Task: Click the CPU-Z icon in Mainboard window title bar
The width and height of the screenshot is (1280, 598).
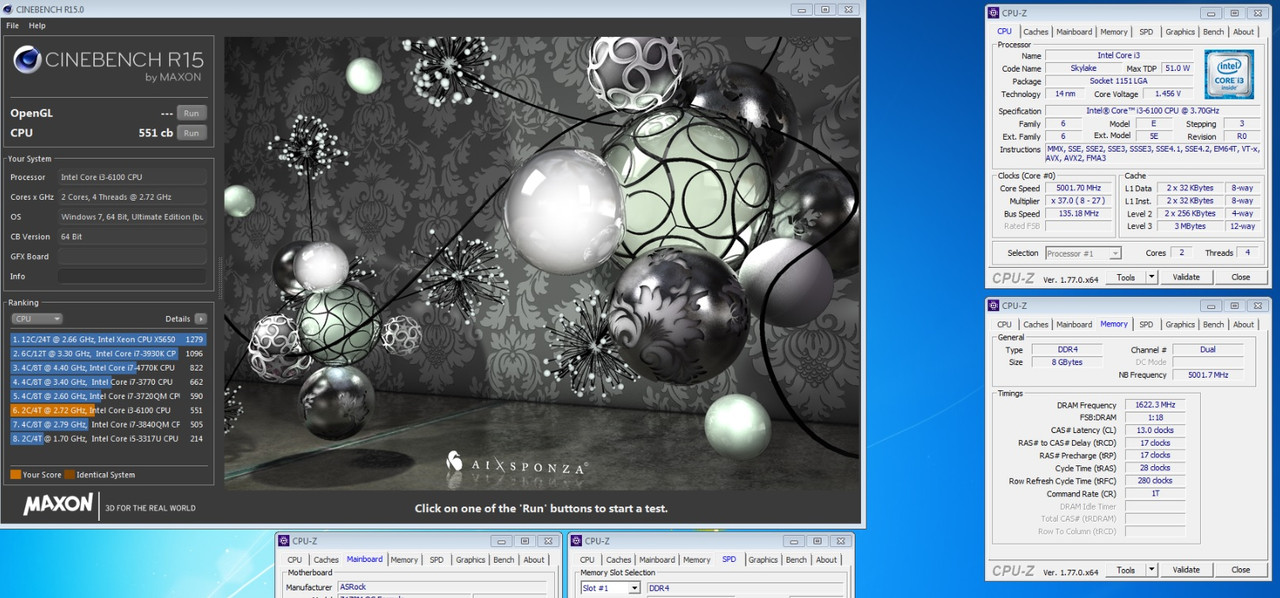Action: click(285, 541)
